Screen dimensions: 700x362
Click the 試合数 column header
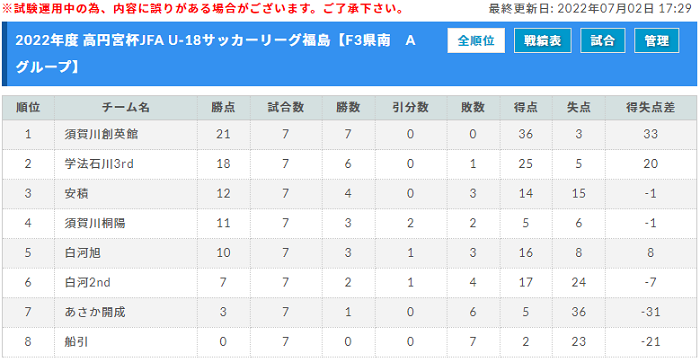(x=286, y=107)
